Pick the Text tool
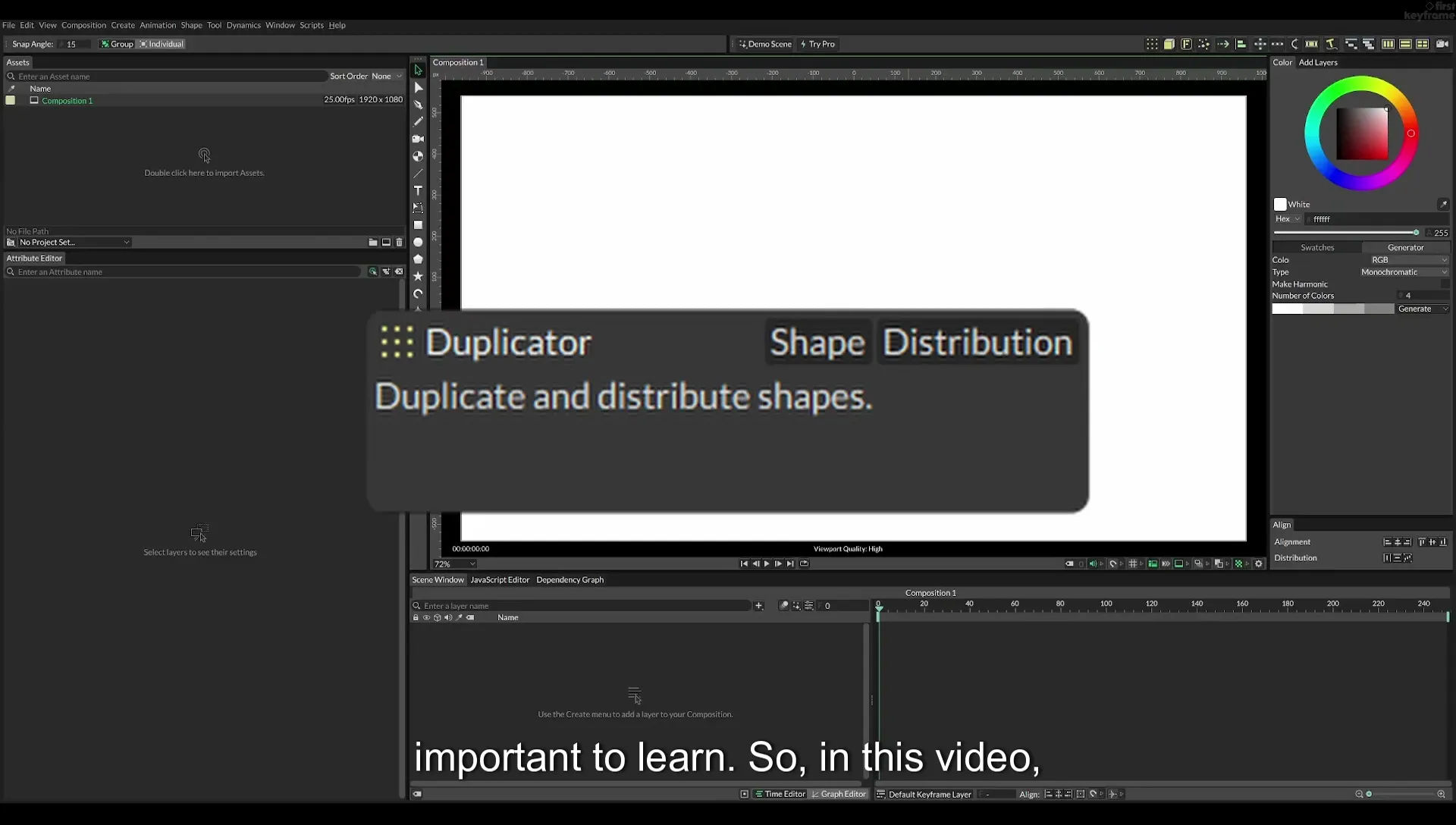Viewport: 1456px width, 825px height. [418, 190]
